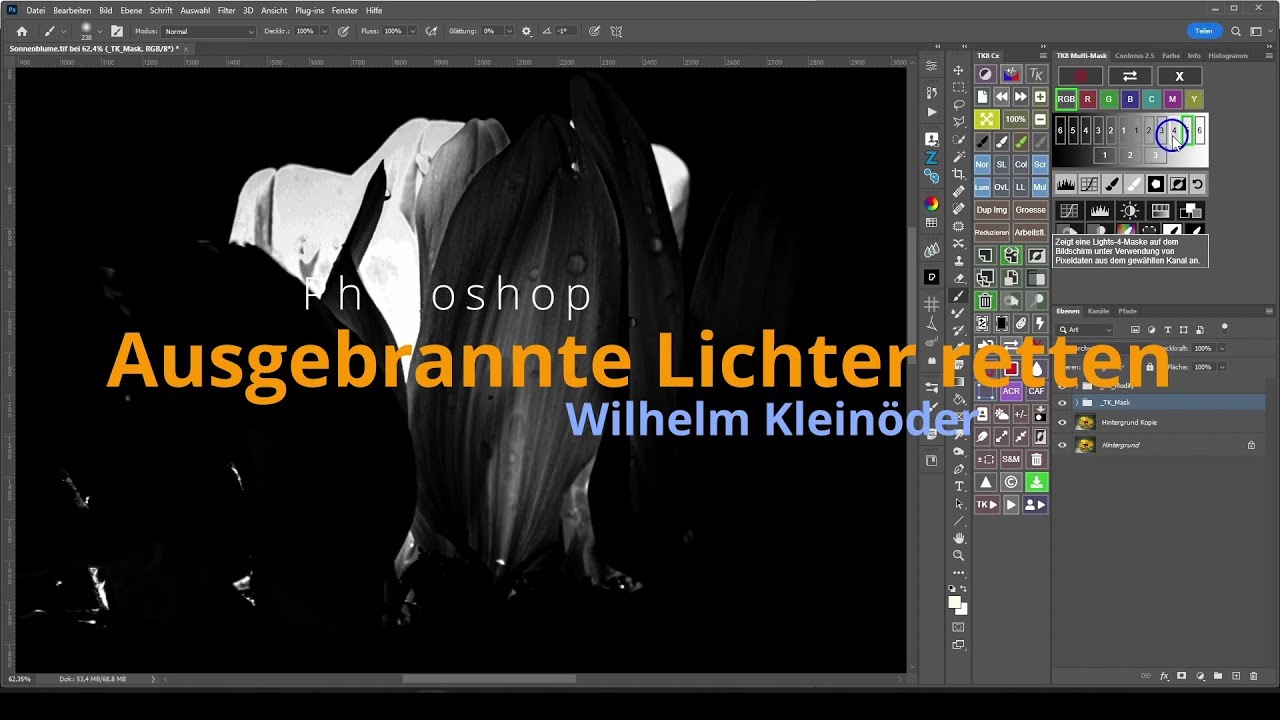Select the Hand tool
This screenshot has height=720, width=1280.
[958, 538]
